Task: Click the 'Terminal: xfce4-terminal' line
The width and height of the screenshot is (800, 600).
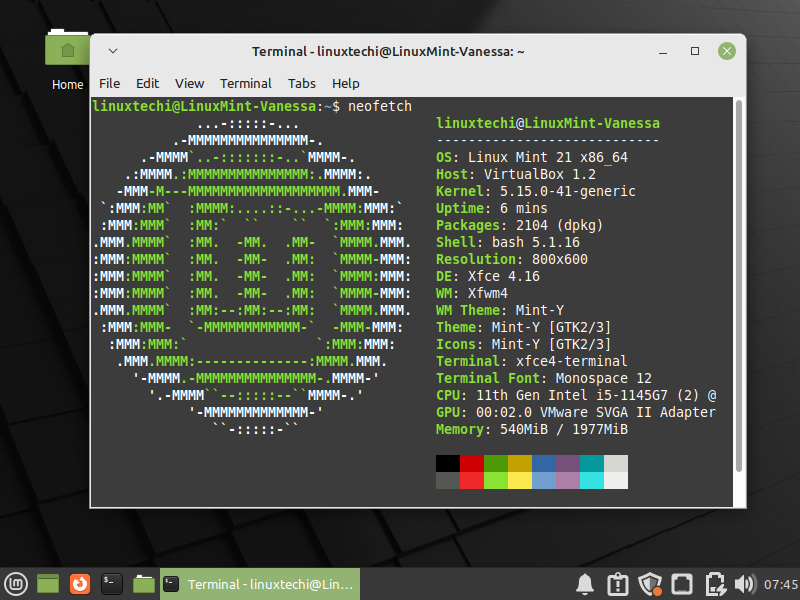Action: click(532, 361)
